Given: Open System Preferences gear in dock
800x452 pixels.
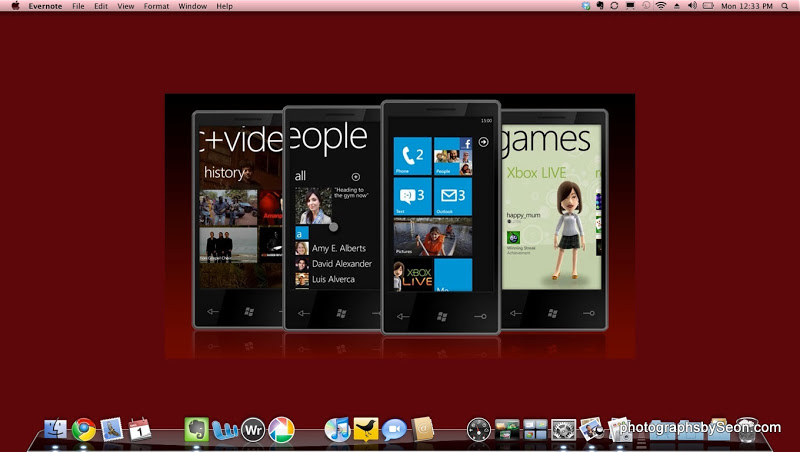Looking at the screenshot, I should (x=564, y=430).
